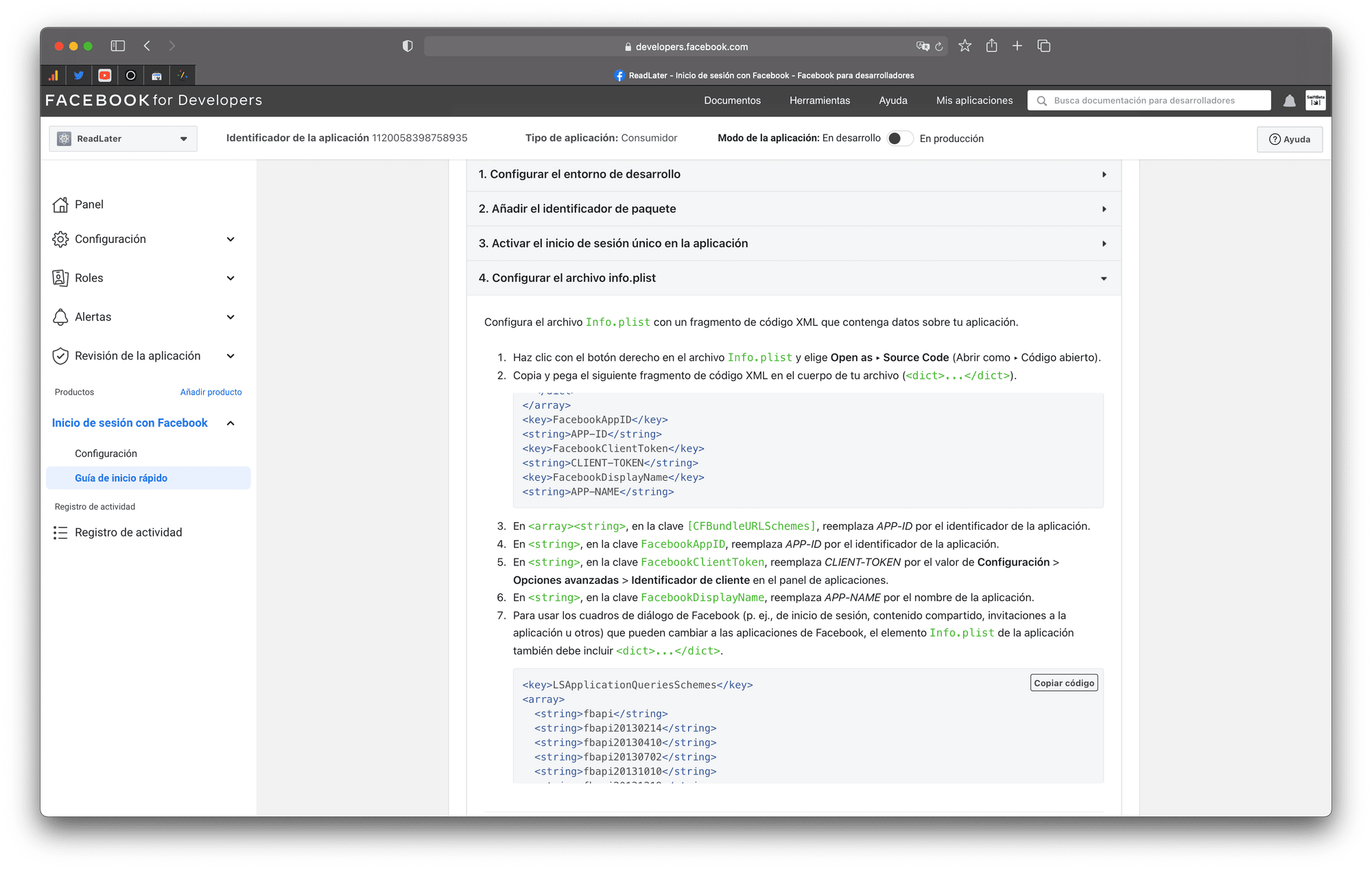Open the Registro de actividad item
1372x870 pixels.
pos(128,532)
